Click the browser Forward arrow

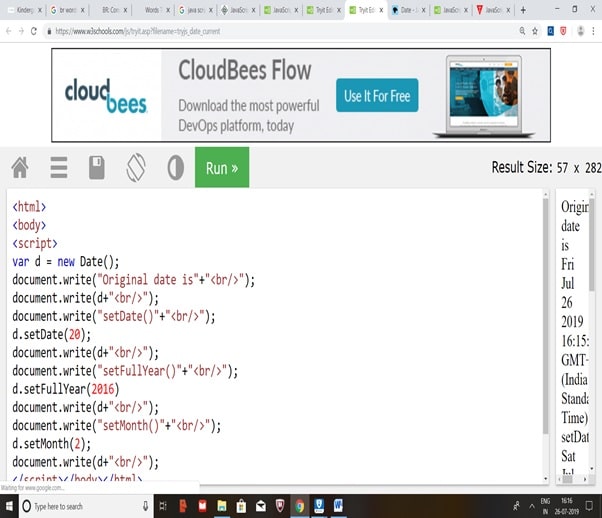pyautogui.click(x=21, y=31)
